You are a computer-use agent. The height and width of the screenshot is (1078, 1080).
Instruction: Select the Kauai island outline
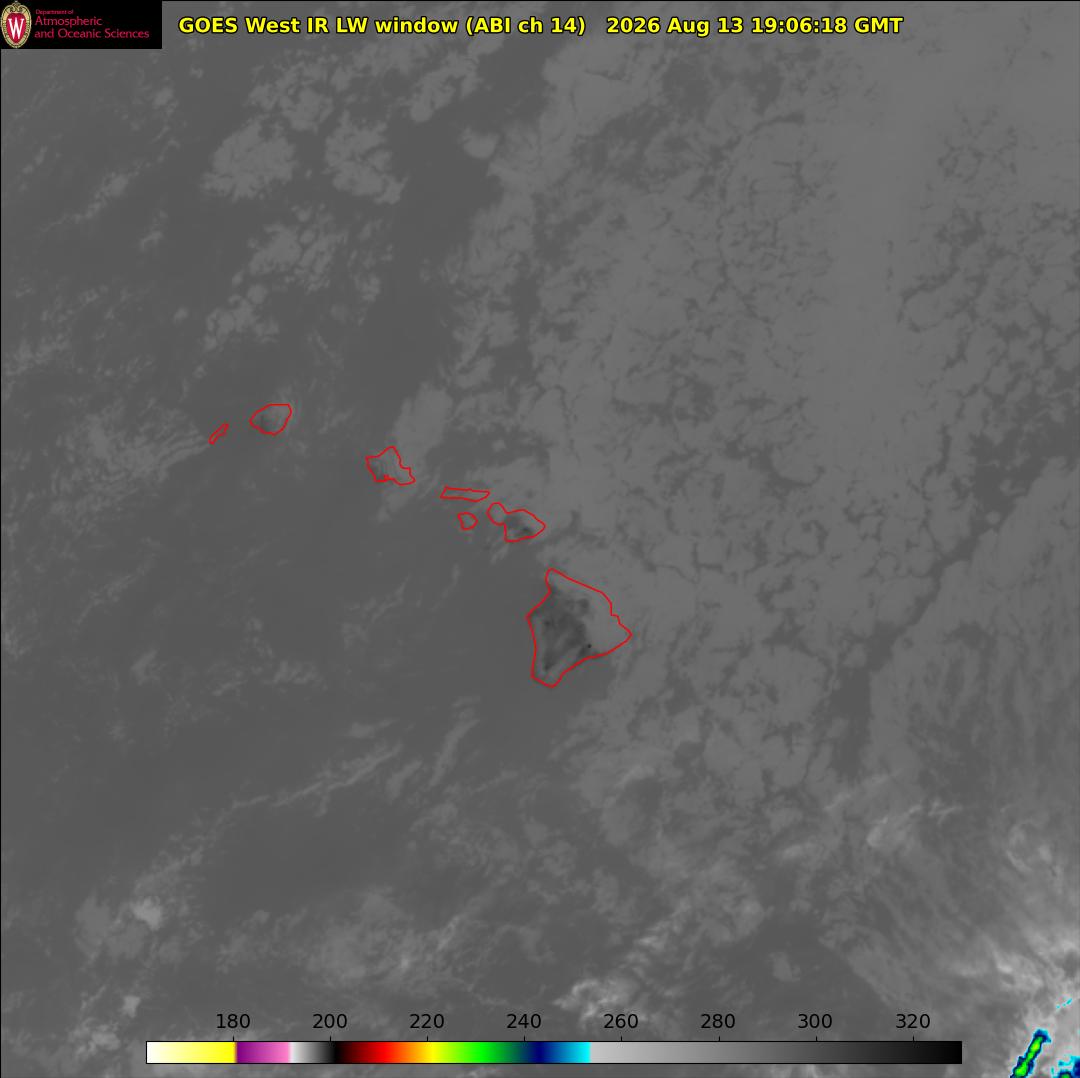(271, 419)
